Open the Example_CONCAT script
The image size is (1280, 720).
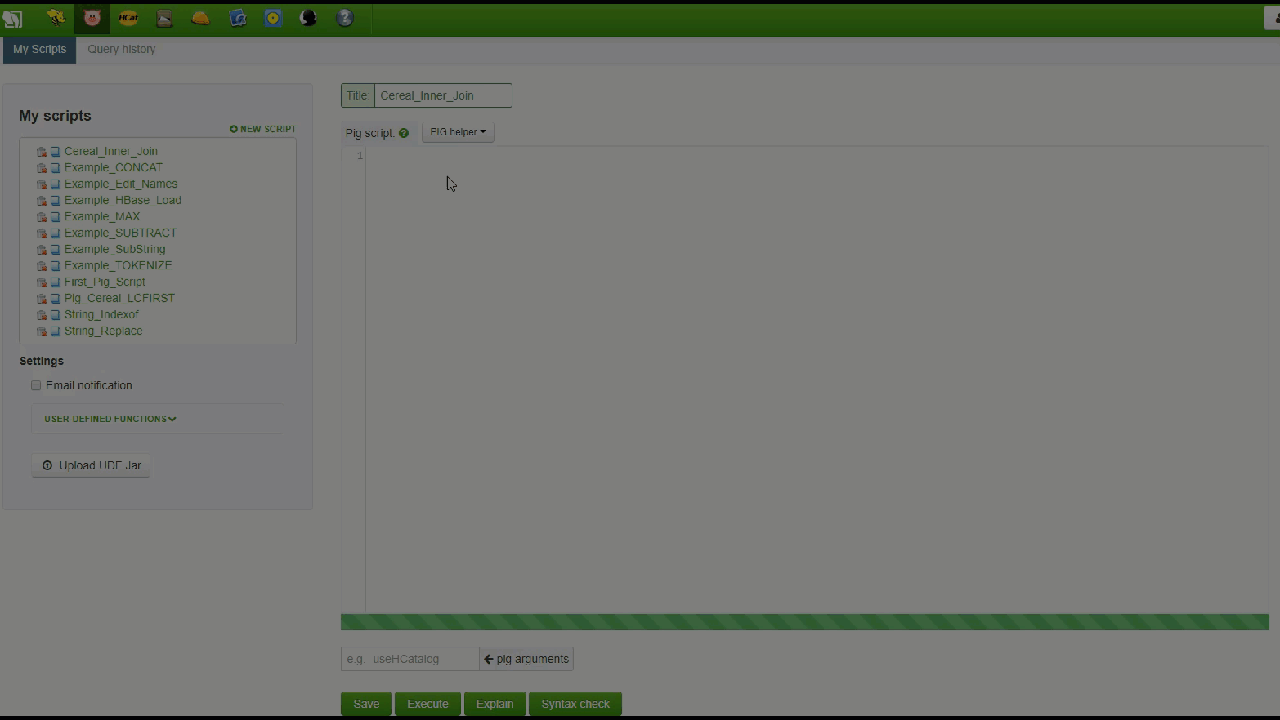coord(113,168)
